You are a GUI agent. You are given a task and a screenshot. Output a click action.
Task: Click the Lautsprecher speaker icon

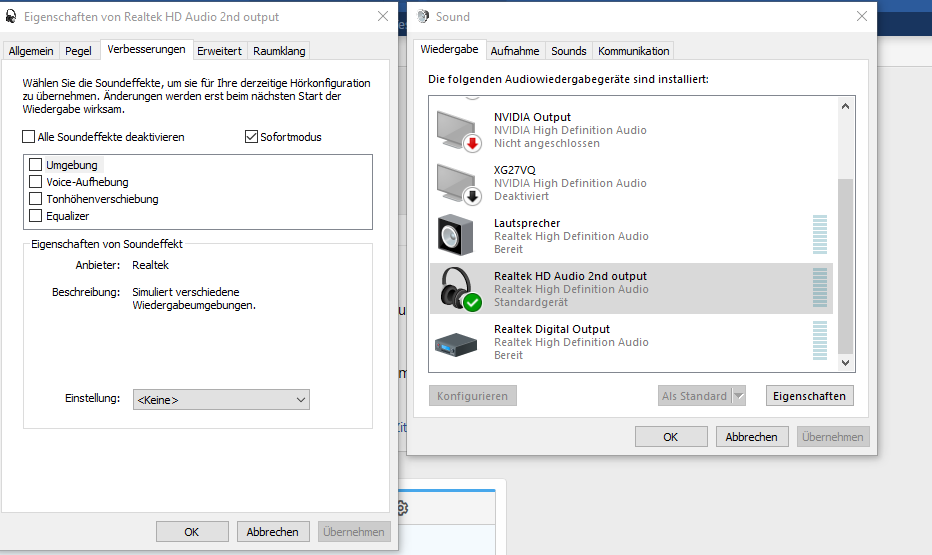pos(455,236)
